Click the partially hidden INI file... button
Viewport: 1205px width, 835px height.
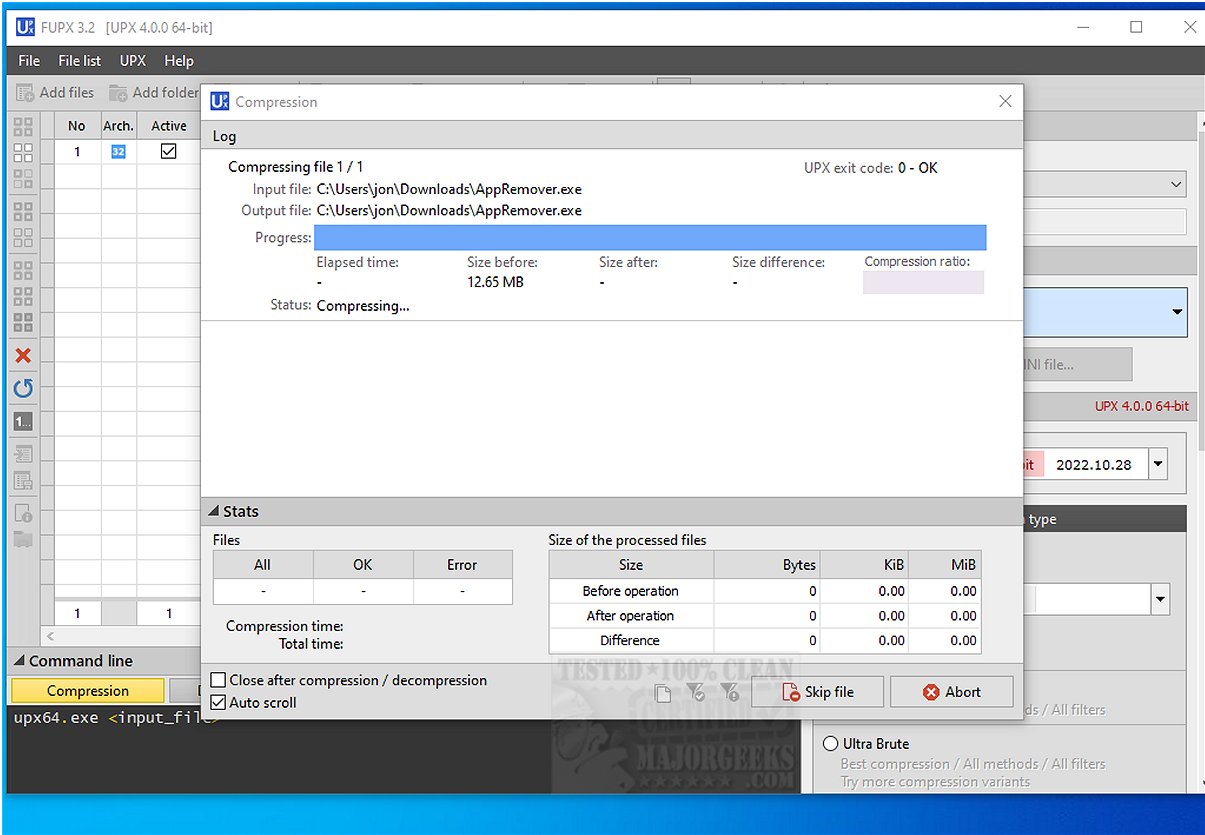[x=1077, y=365]
